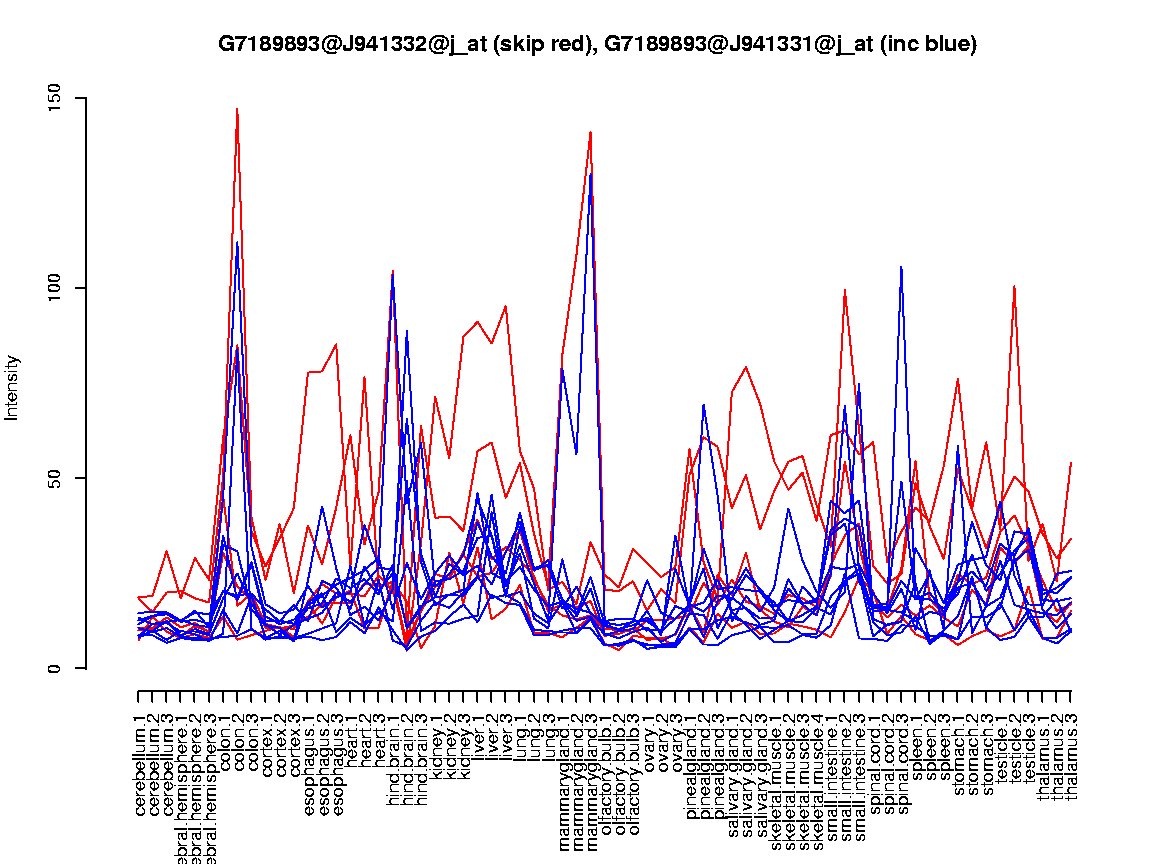Click the Intensity y-axis label
1152x864 pixels.
pyautogui.click(x=13, y=387)
